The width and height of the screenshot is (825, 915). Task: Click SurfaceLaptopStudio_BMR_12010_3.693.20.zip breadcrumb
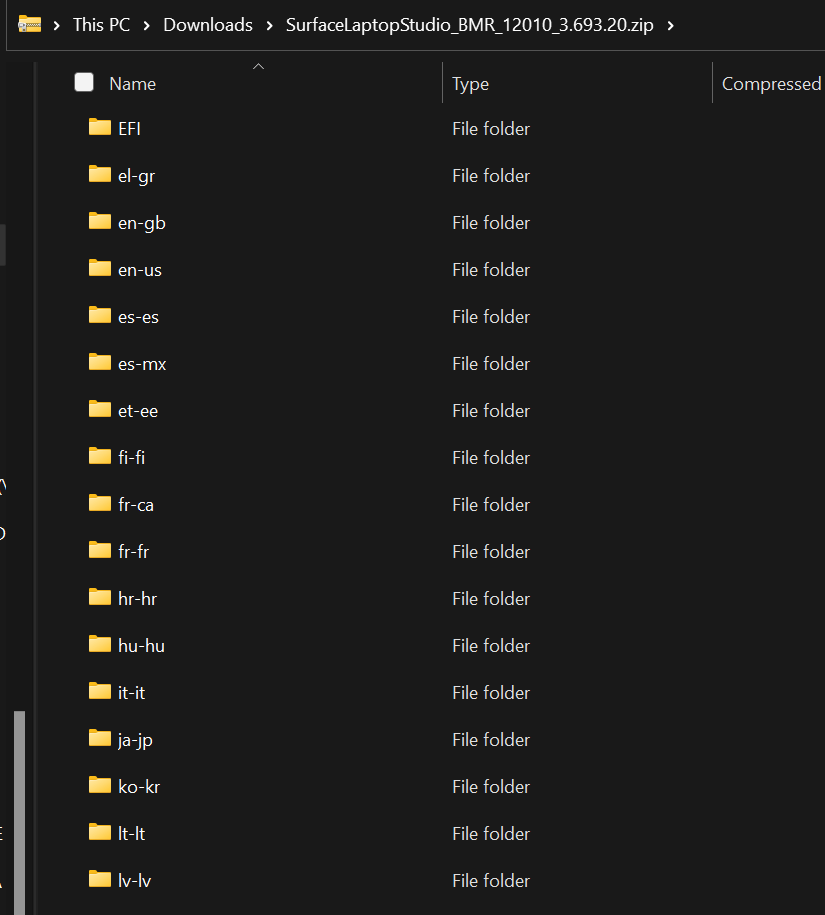click(x=470, y=25)
